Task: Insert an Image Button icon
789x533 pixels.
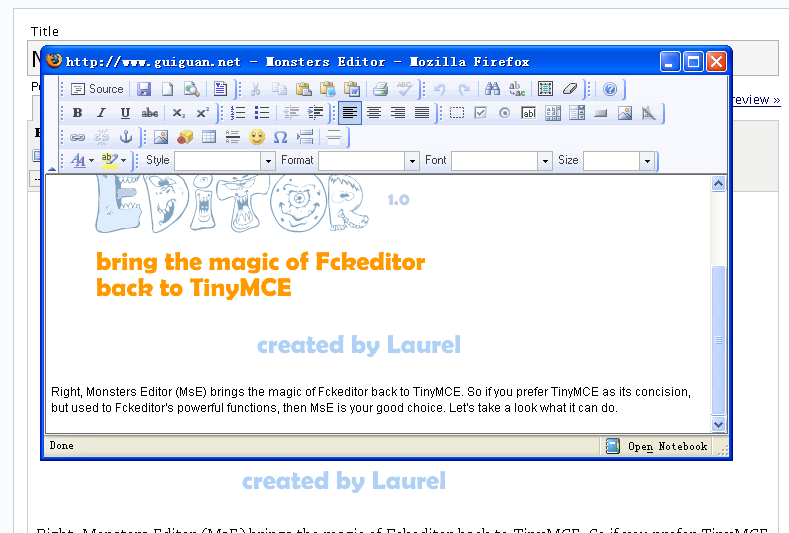Action: tap(624, 113)
